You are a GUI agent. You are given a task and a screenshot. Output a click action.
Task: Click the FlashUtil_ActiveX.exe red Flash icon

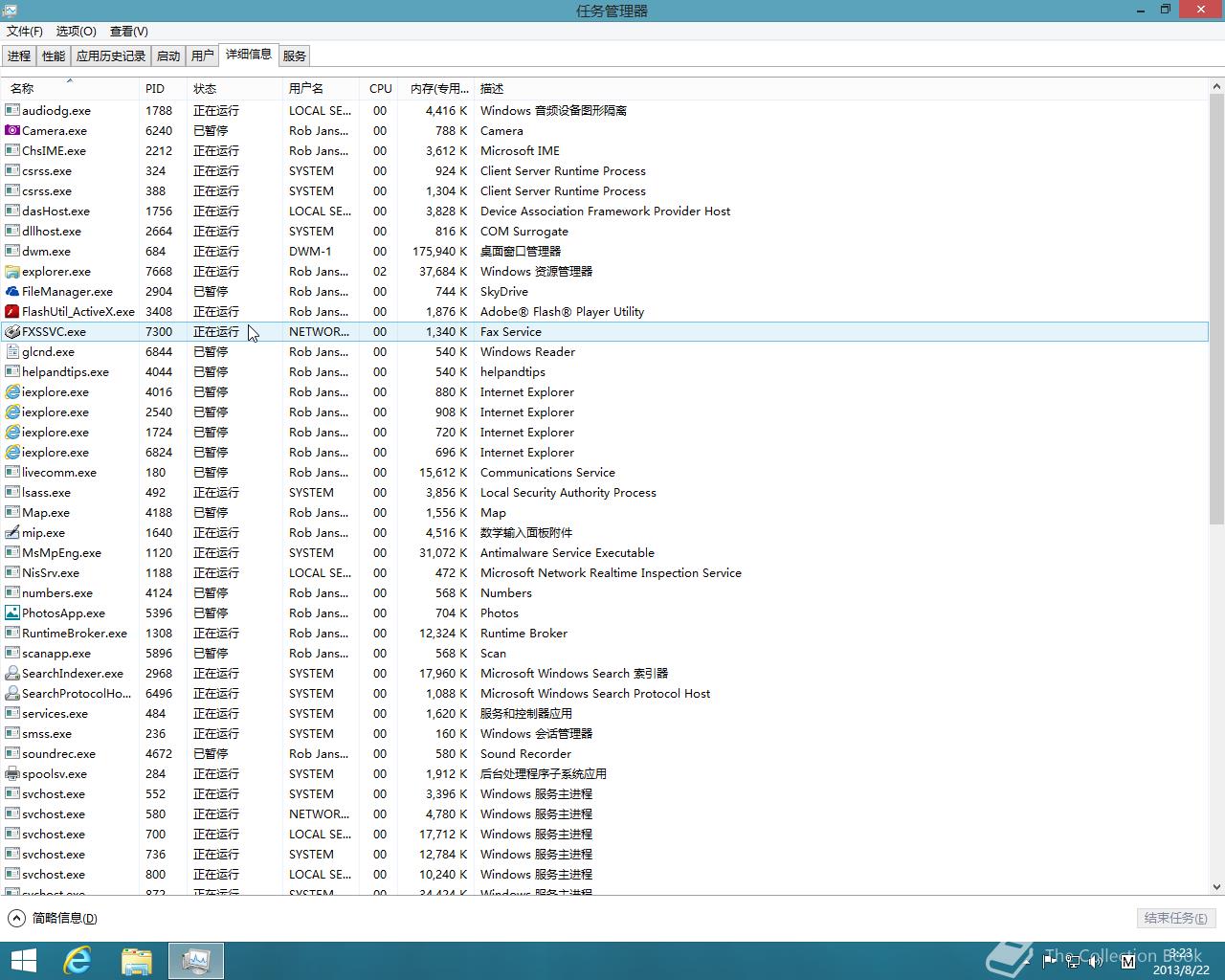[12, 311]
